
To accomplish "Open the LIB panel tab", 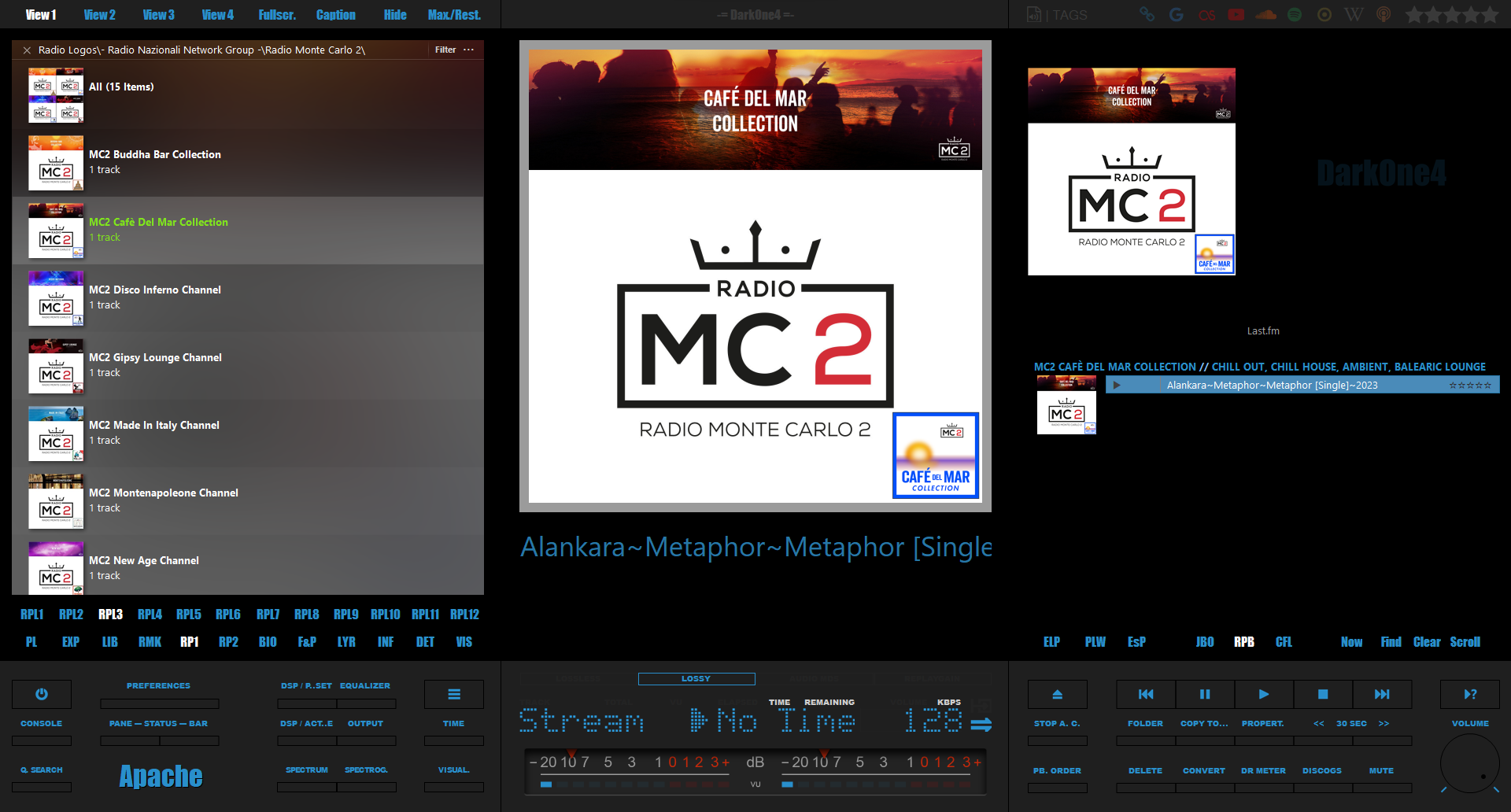I will tap(110, 641).
